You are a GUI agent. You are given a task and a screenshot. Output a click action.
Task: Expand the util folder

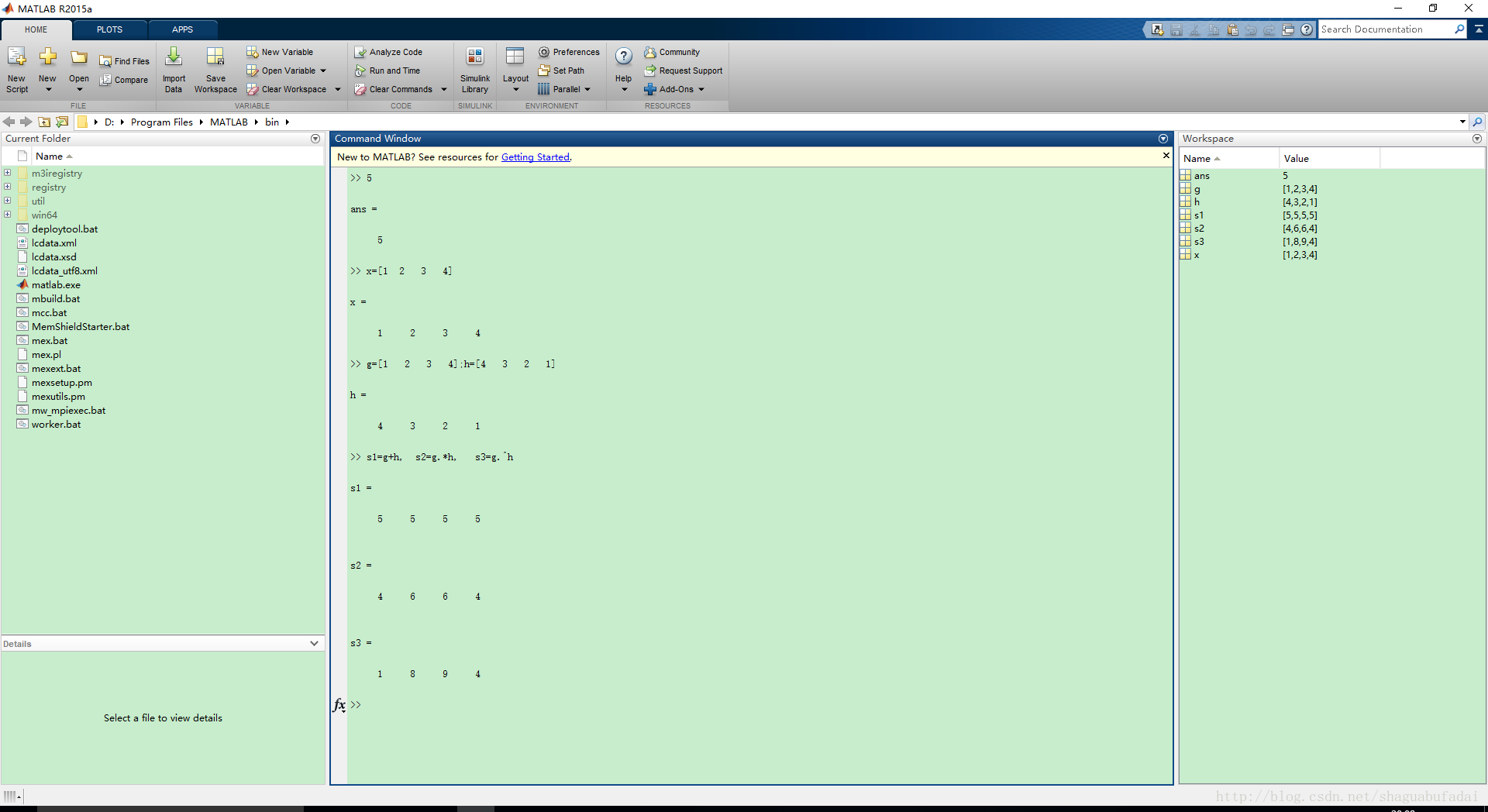click(x=7, y=201)
